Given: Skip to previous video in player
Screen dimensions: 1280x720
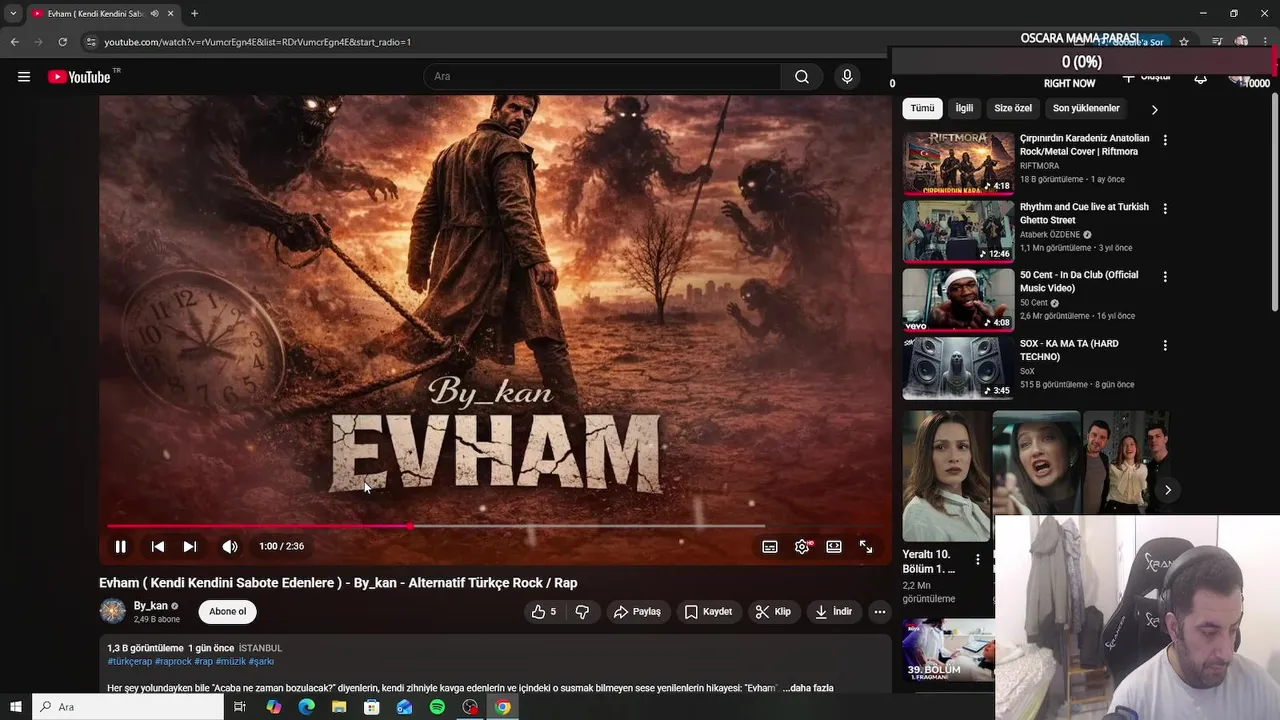Looking at the screenshot, I should (x=157, y=546).
